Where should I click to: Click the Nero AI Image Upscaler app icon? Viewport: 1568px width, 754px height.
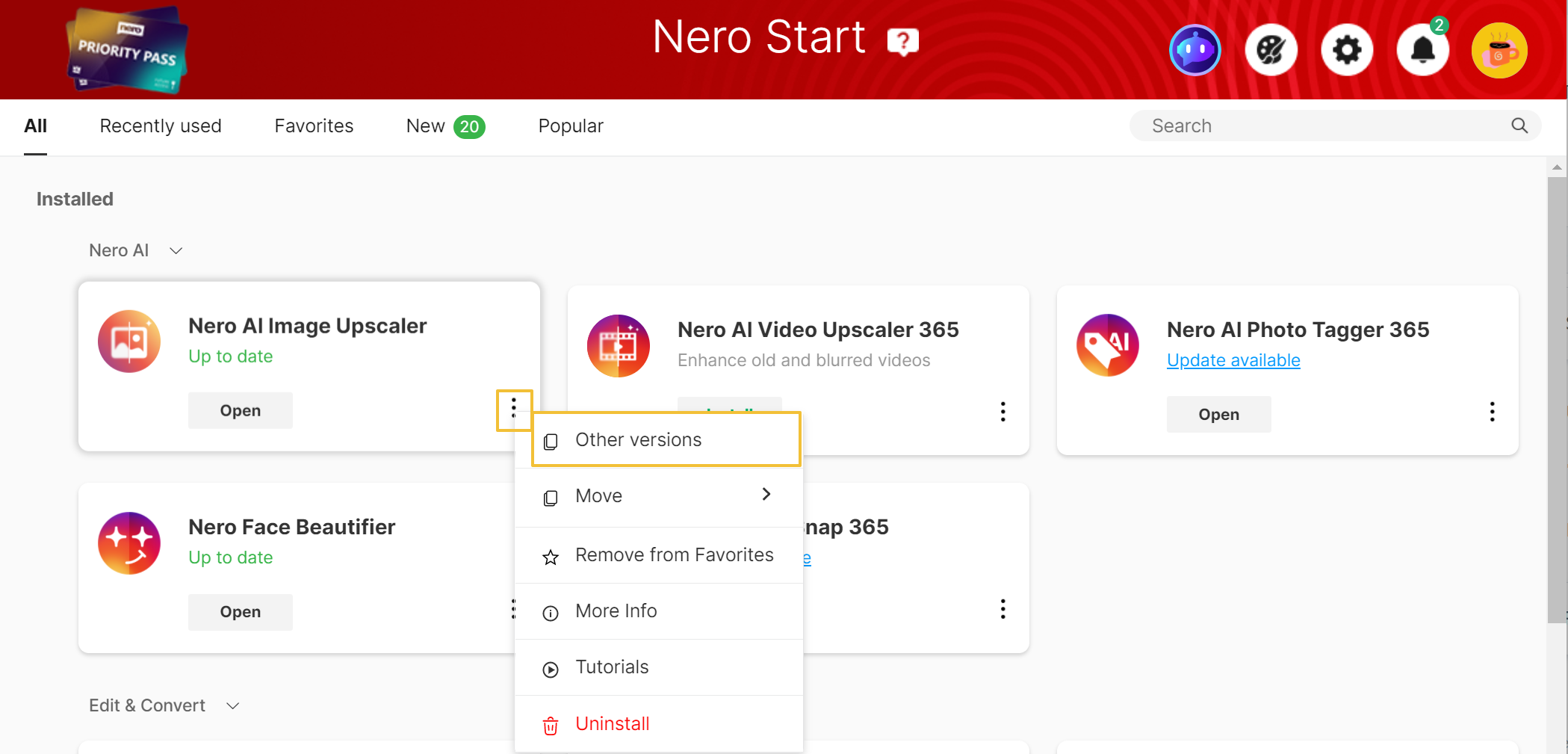point(129,342)
